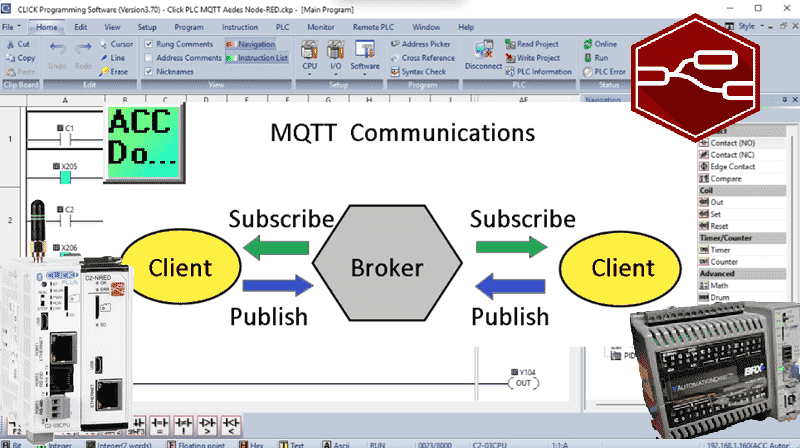Select the Erase tool
The image size is (800, 448).
115,71
